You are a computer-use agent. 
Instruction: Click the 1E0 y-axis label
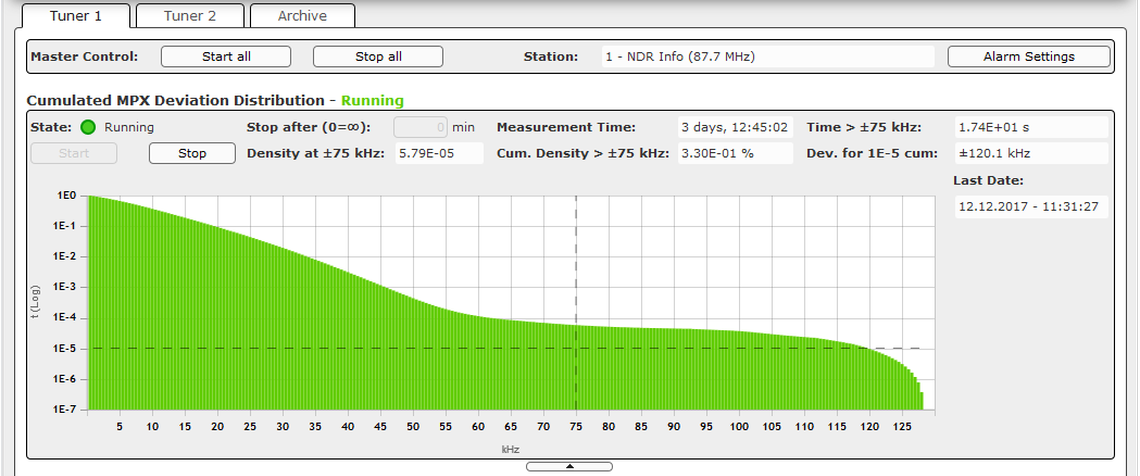(69, 195)
